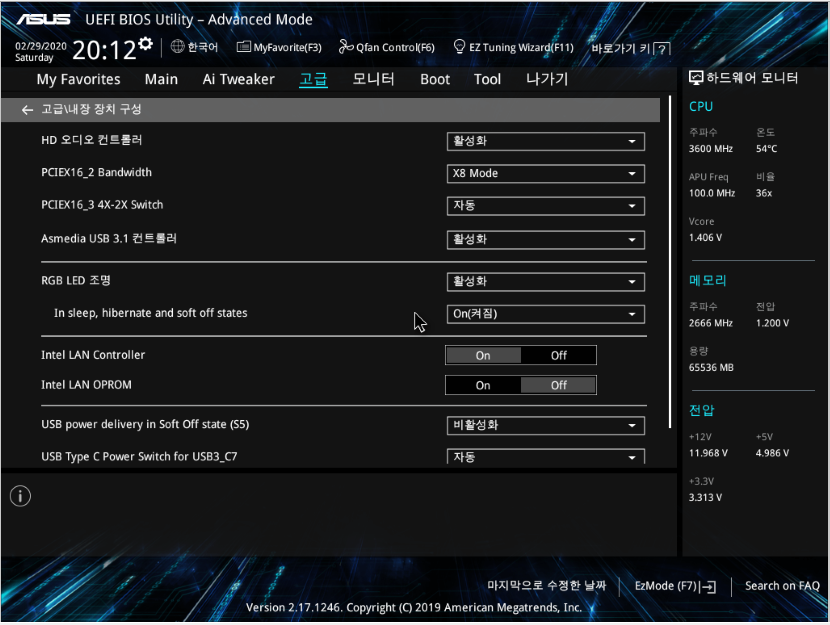Click +3.3V reading 3.313 V
Screen dimensions: 830x625
coord(705,497)
